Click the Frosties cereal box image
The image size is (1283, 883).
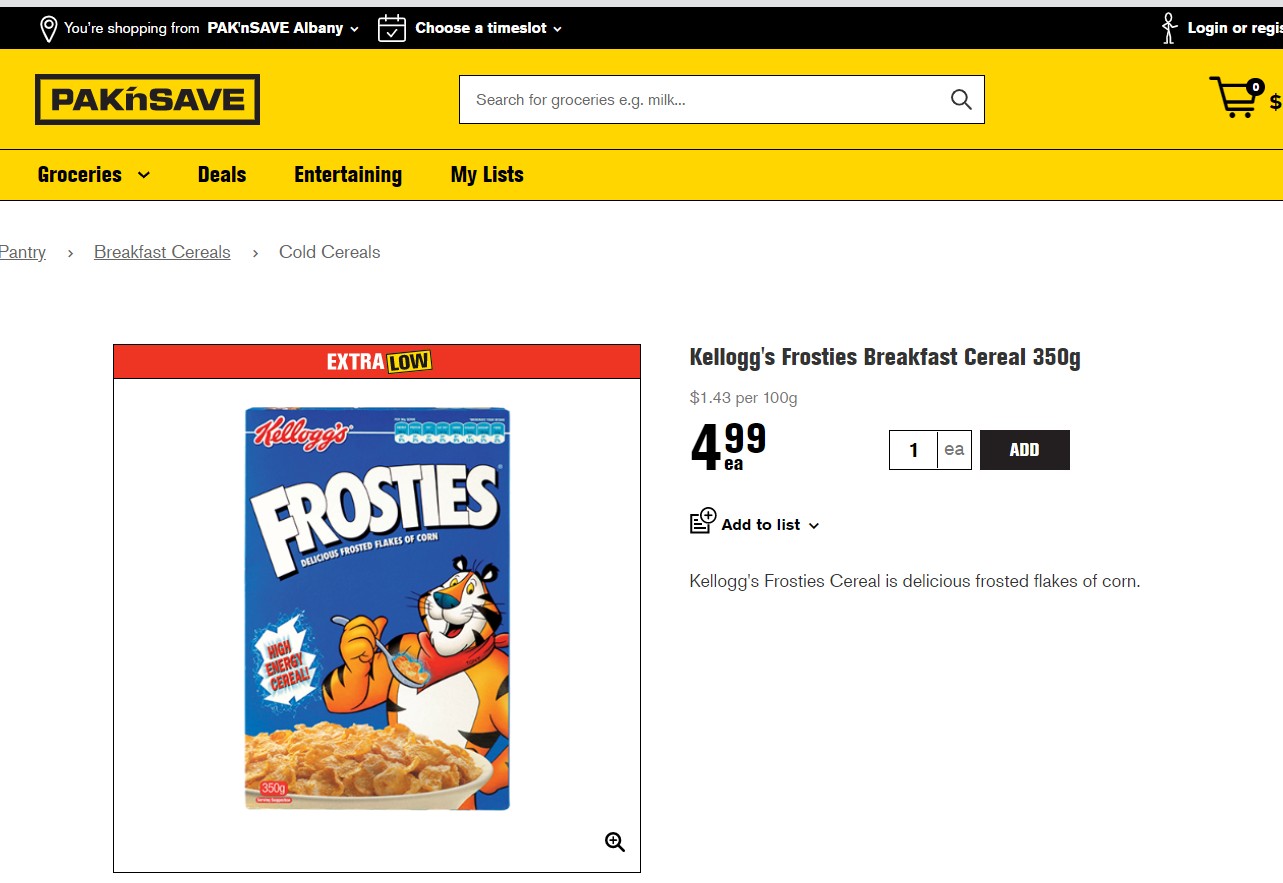[378, 609]
